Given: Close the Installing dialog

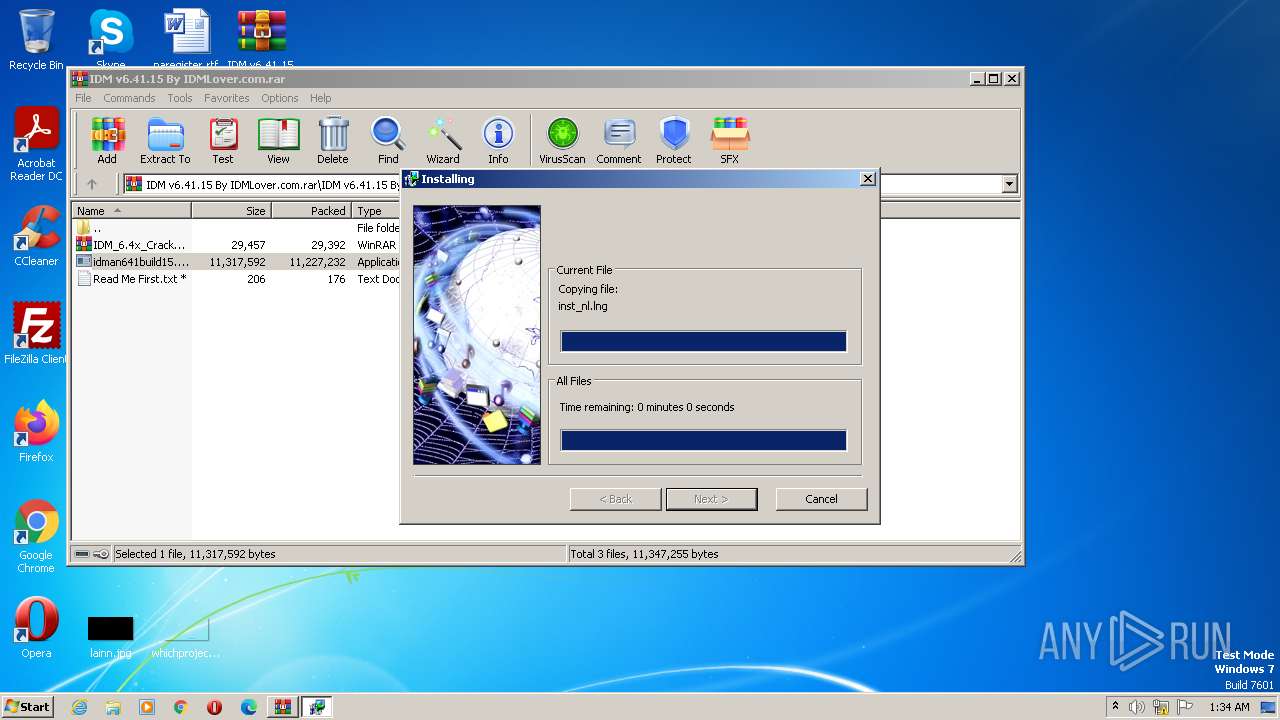Looking at the screenshot, I should click(868, 179).
